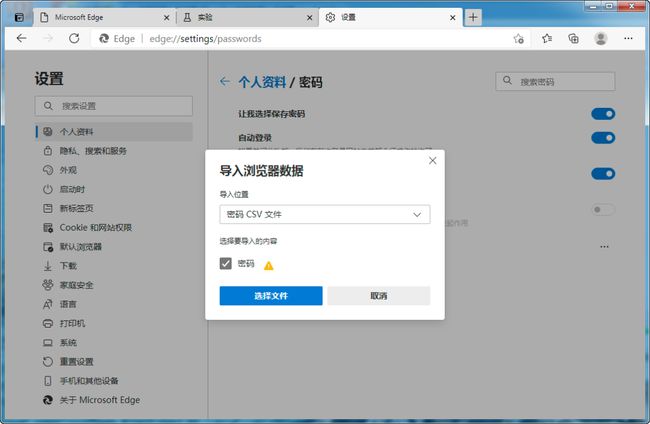Reload the page with the refresh icon
Image resolution: width=650 pixels, height=424 pixels.
74,39
